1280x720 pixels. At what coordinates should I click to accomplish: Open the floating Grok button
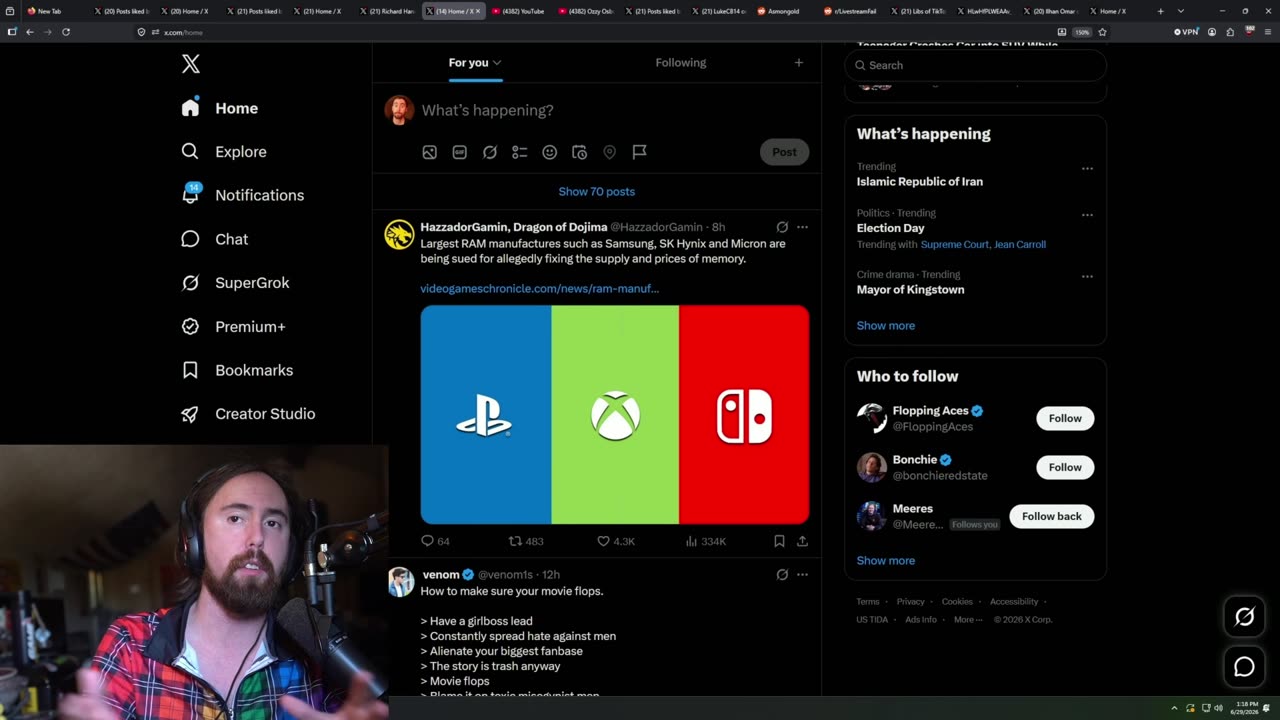[1244, 617]
